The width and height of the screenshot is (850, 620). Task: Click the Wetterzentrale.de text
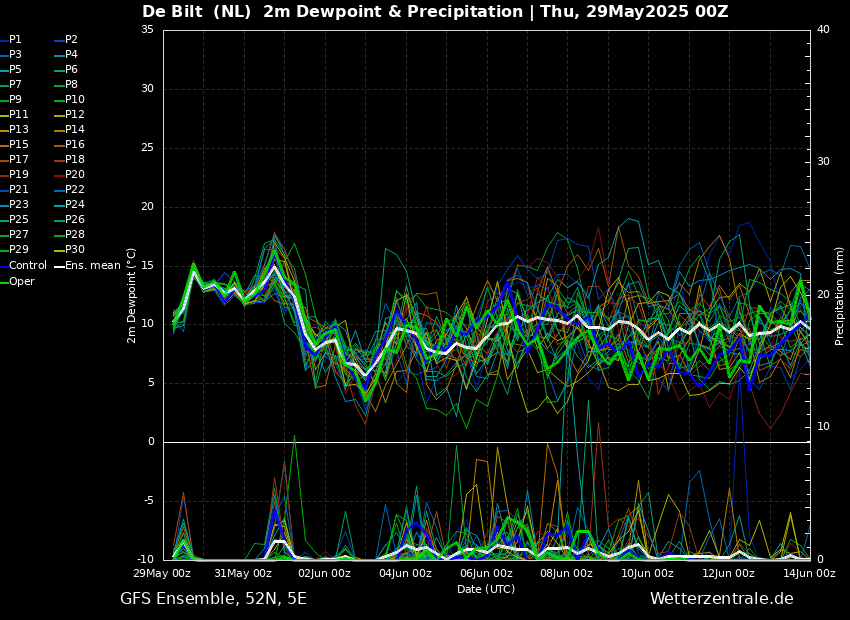722,599
